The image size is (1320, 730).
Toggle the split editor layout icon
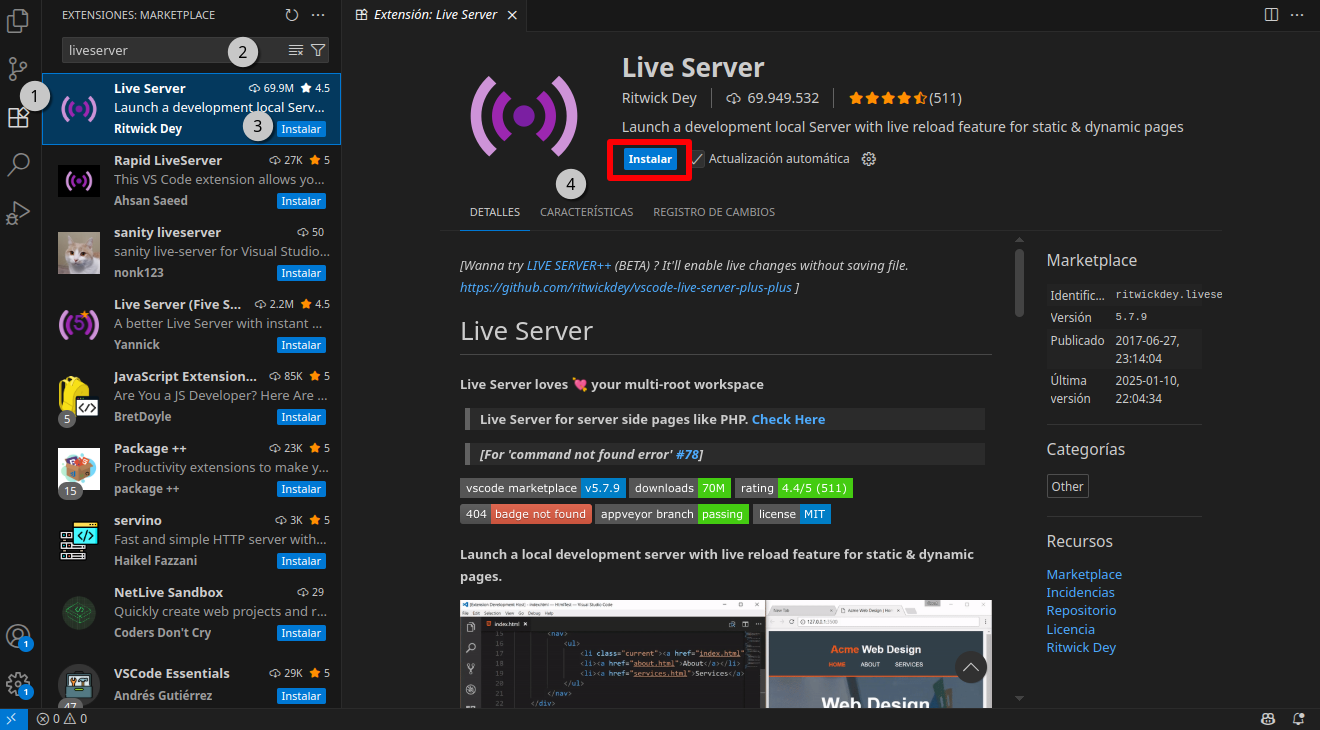1271,15
